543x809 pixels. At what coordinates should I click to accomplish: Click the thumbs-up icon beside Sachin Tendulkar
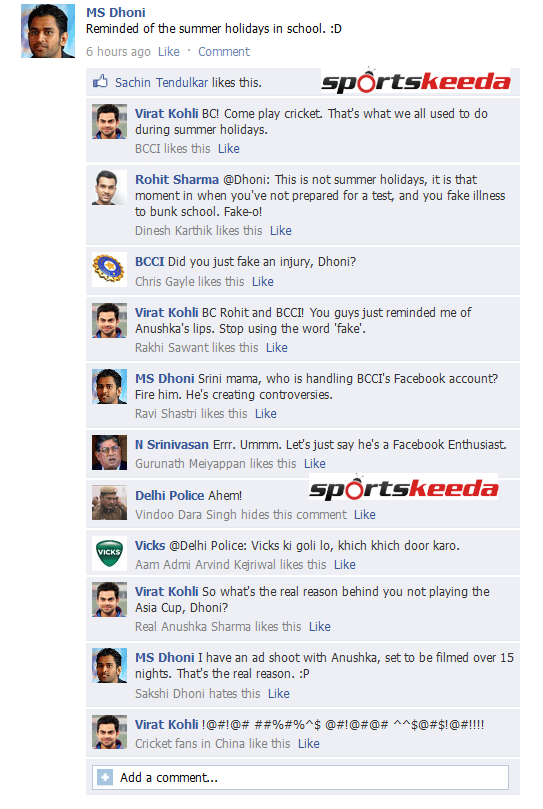(x=100, y=82)
